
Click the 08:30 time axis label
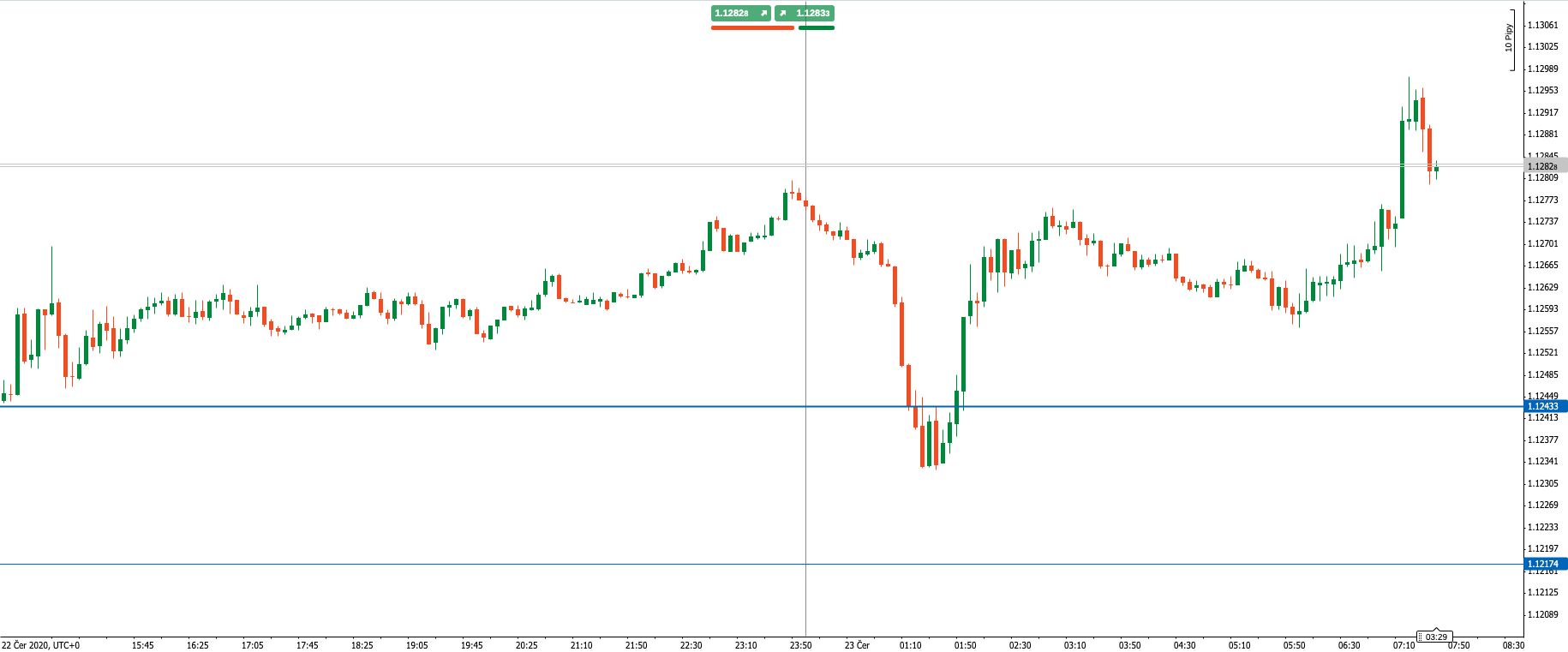click(x=1514, y=645)
